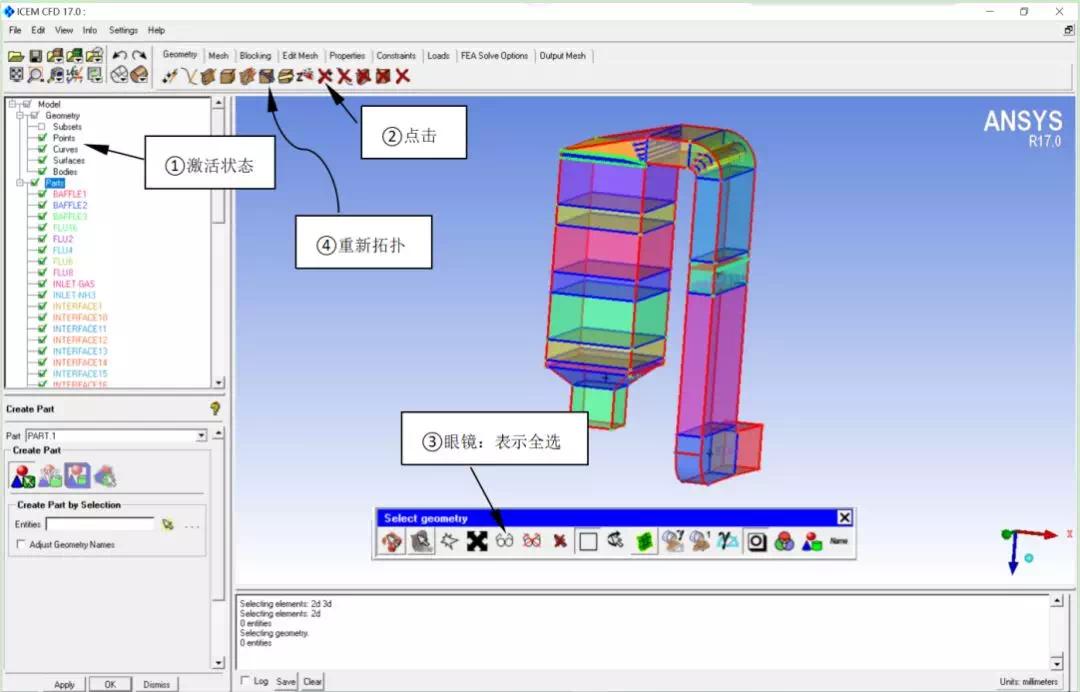This screenshot has height=692, width=1080.
Task: Uncheck the FLU2 part checkbox
Action: pyautogui.click(x=42, y=238)
